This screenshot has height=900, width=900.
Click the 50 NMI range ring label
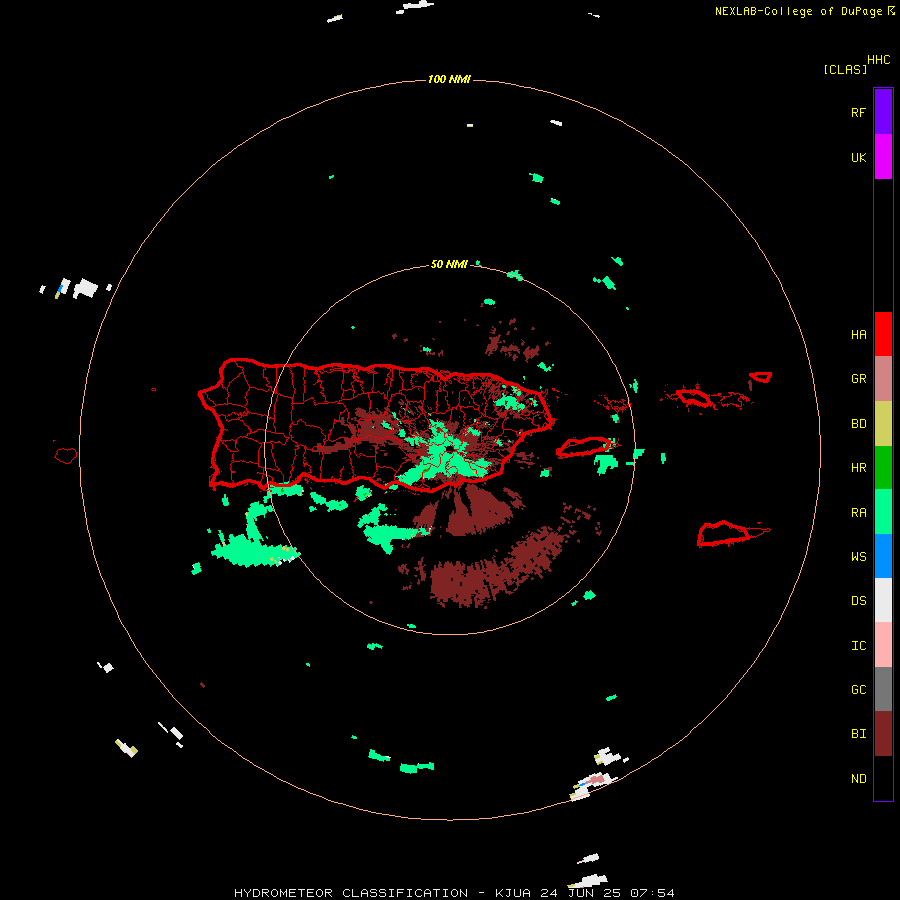(449, 264)
